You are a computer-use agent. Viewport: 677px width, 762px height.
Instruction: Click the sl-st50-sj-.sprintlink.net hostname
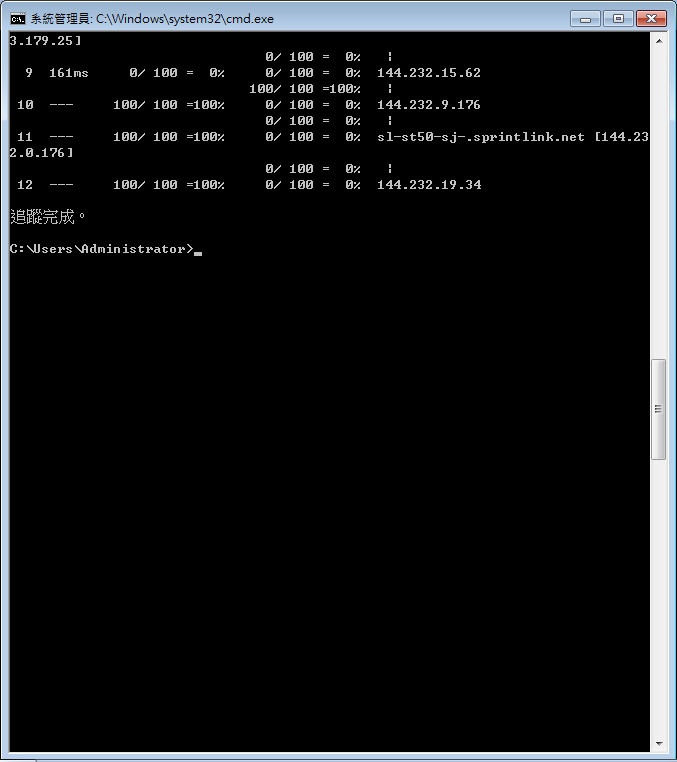481,137
